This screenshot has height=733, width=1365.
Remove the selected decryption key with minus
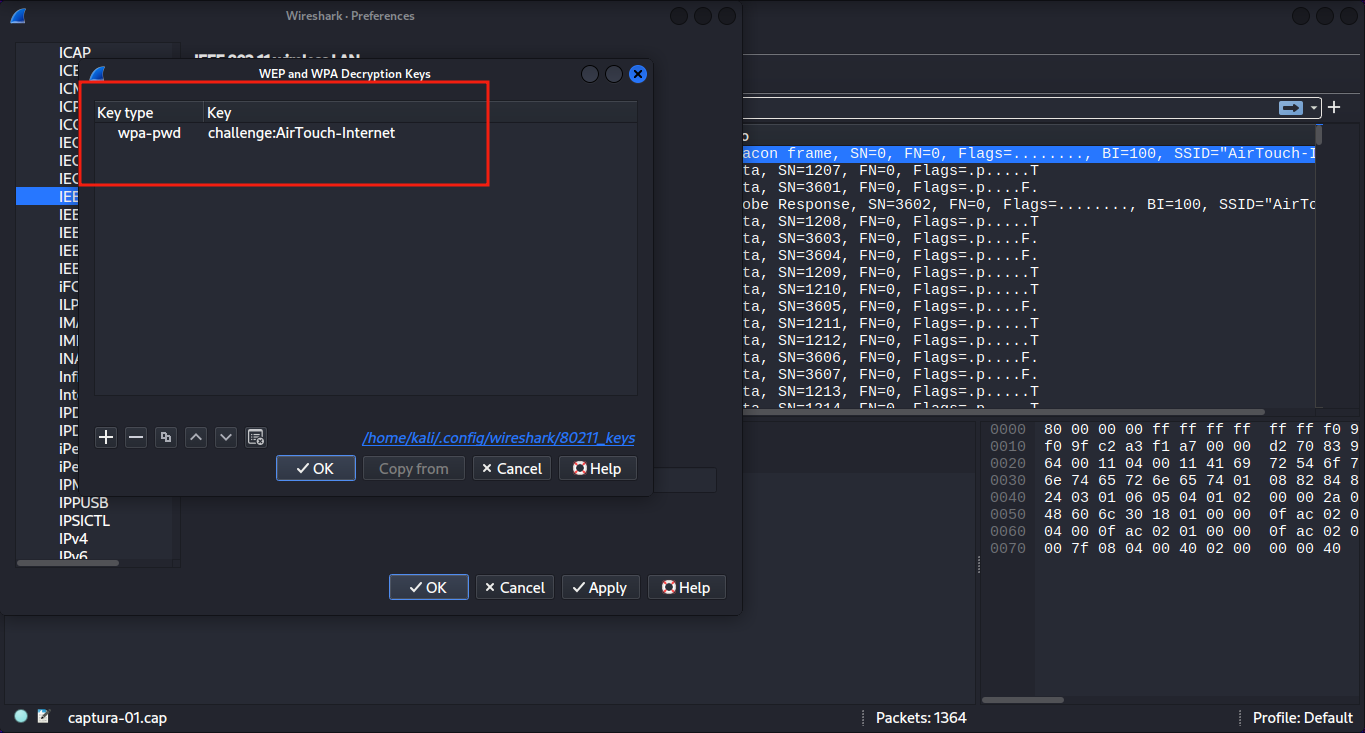point(136,437)
